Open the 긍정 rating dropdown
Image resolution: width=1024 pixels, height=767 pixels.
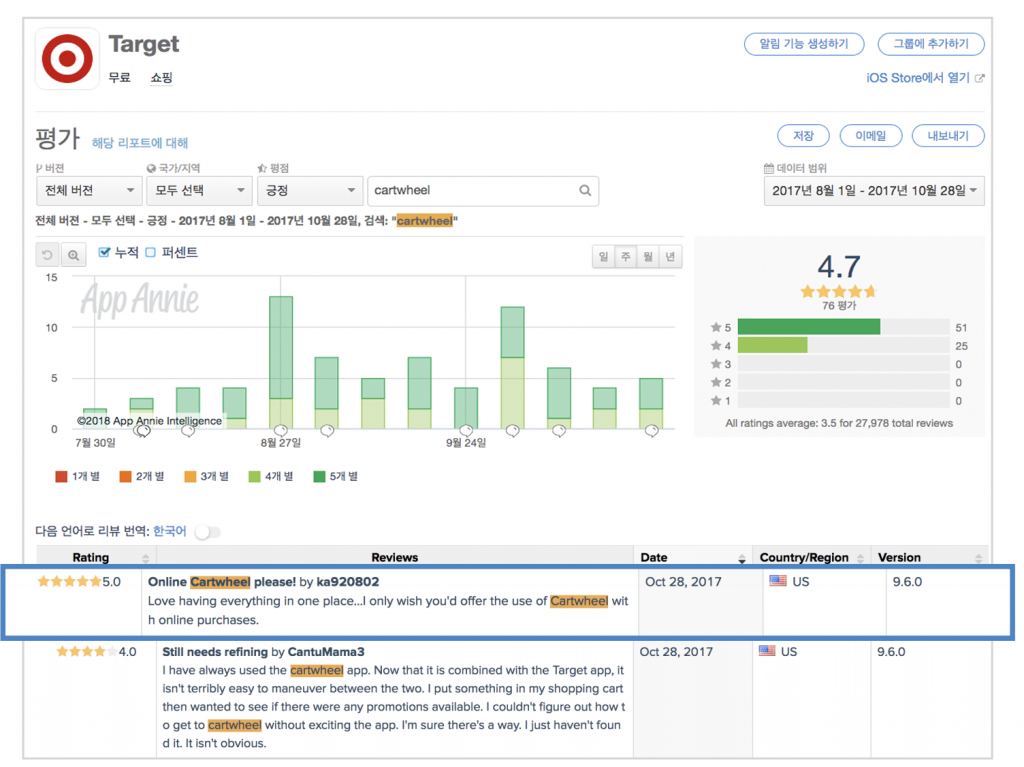tap(310, 191)
